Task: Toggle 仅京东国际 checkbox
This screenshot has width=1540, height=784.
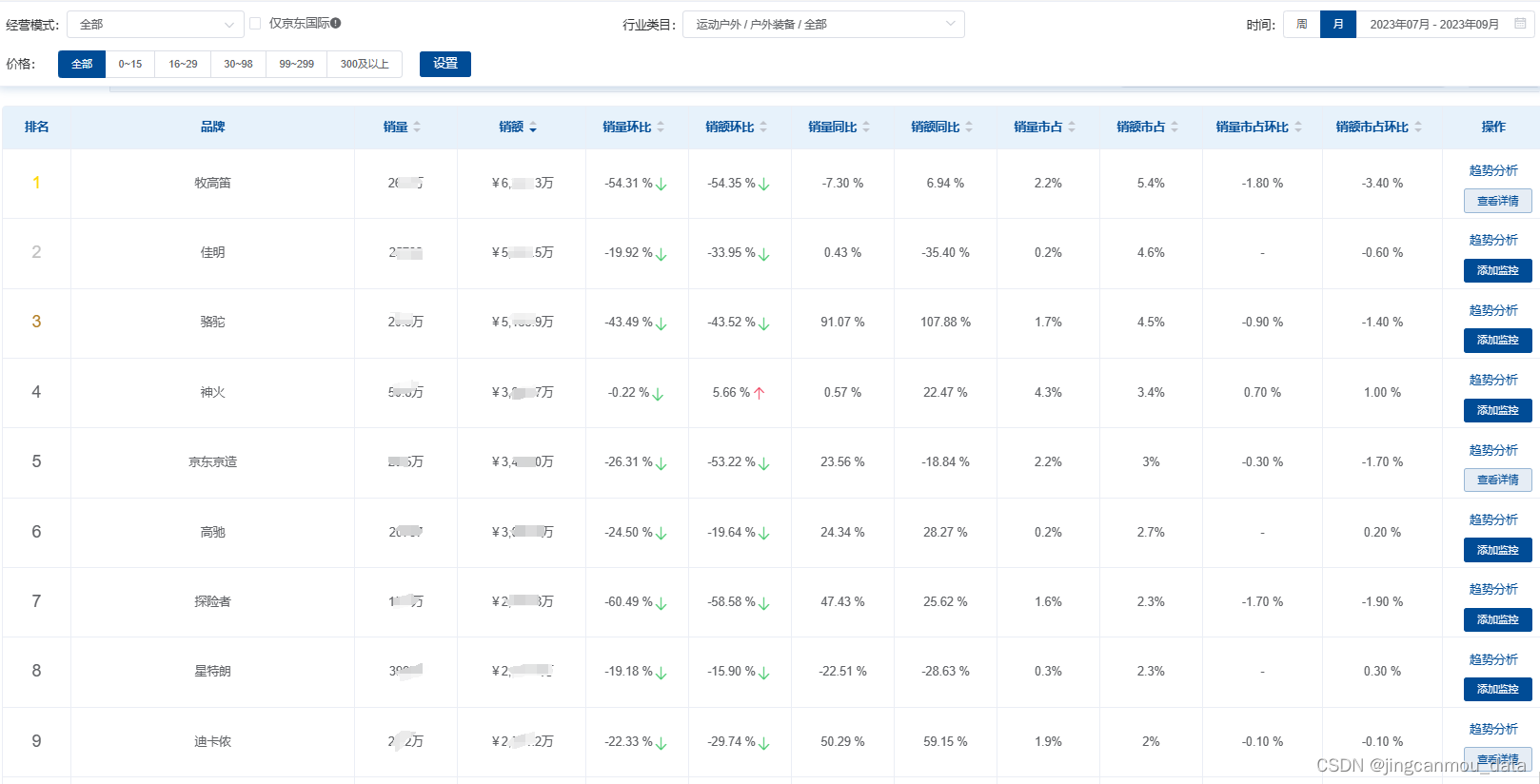Action: [x=255, y=24]
